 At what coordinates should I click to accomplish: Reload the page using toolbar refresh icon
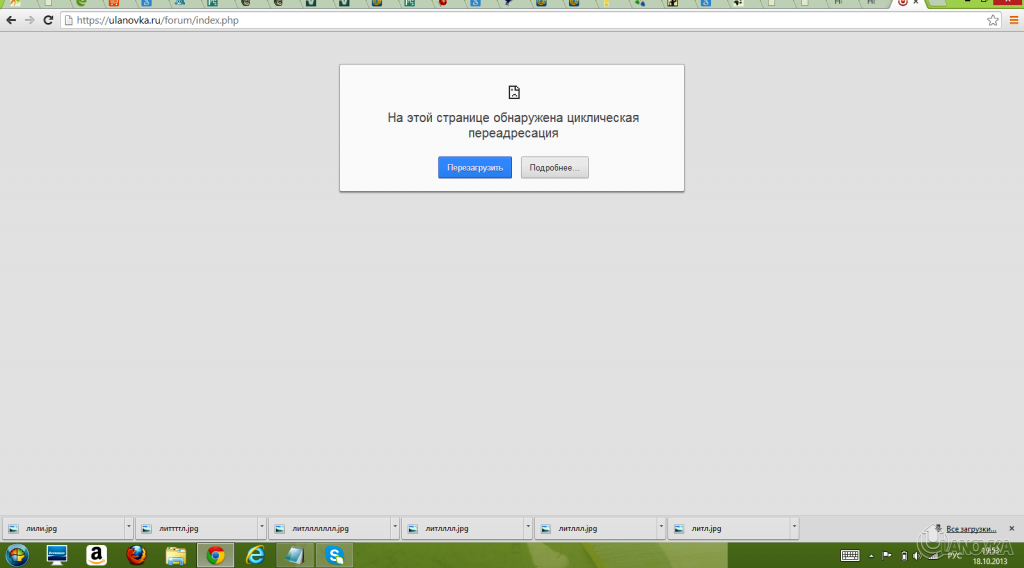47,20
